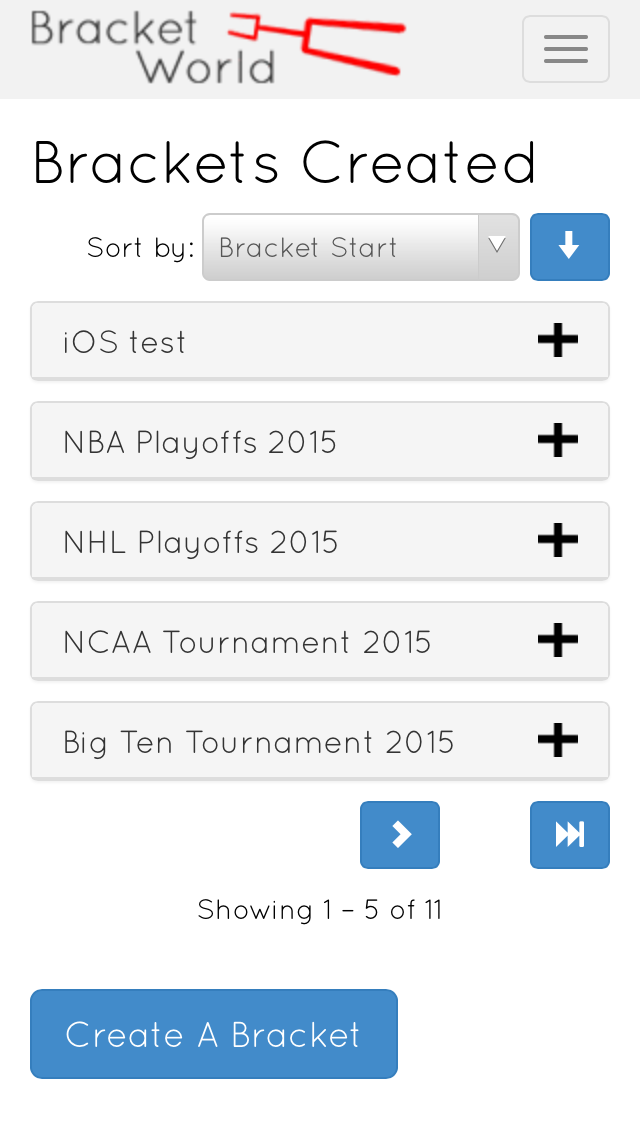
Task: Click the Big Ten Tournament 2015 row title
Action: point(259,742)
